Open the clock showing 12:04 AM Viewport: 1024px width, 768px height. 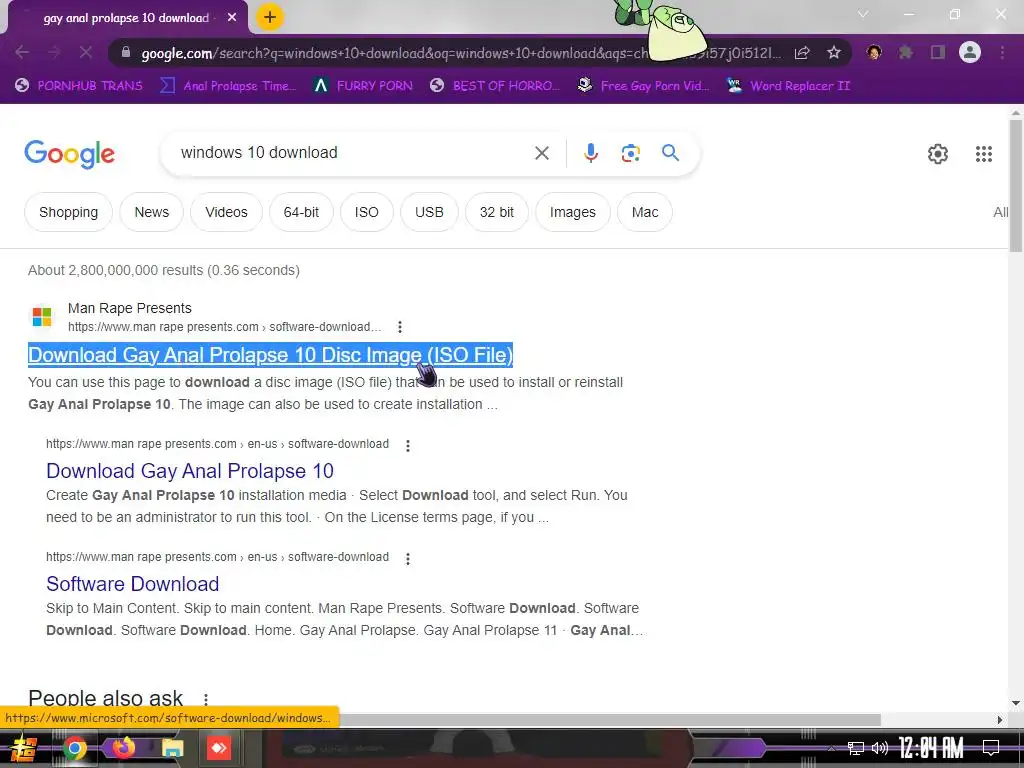pyautogui.click(x=931, y=748)
